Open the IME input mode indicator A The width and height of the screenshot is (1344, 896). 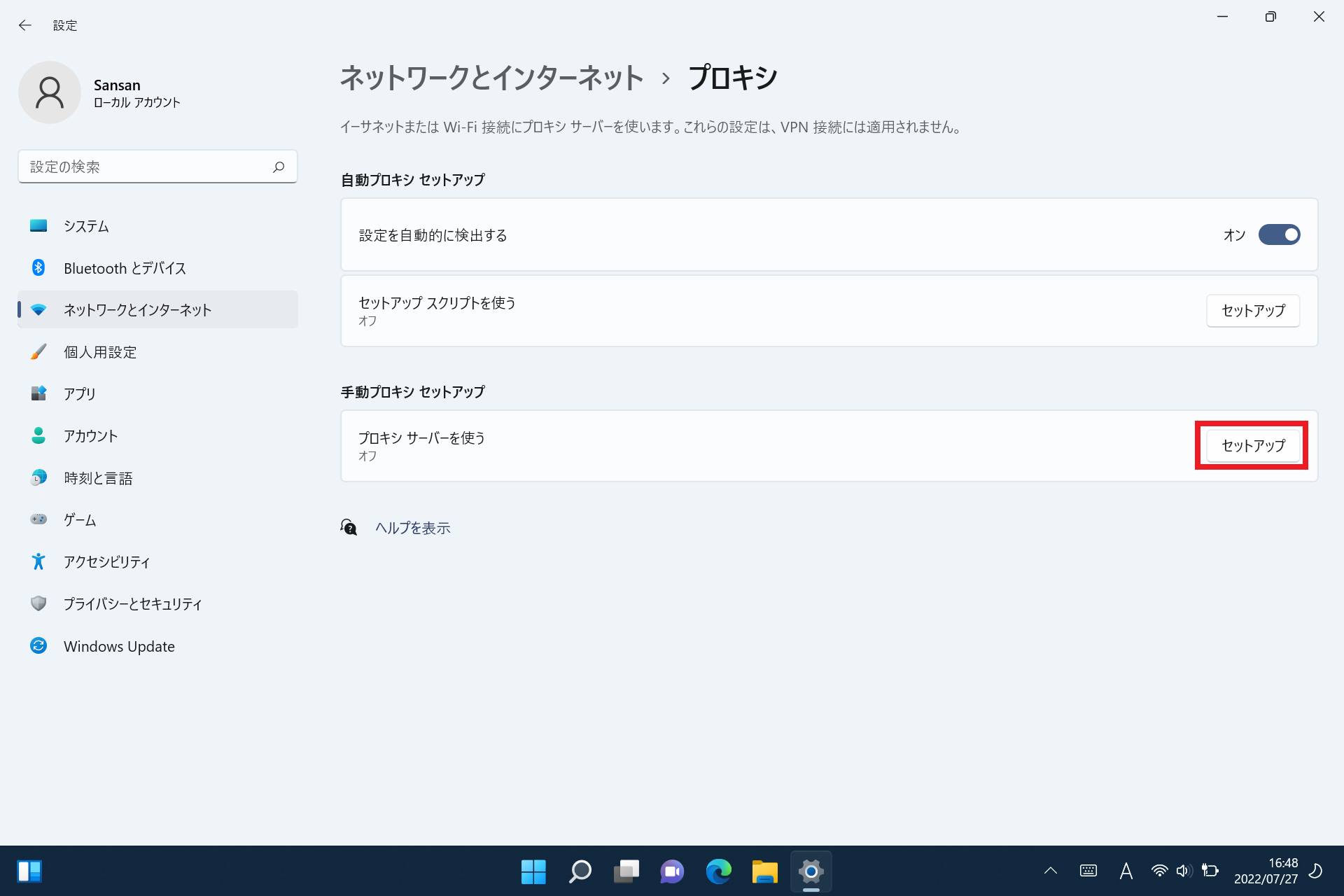tap(1126, 871)
